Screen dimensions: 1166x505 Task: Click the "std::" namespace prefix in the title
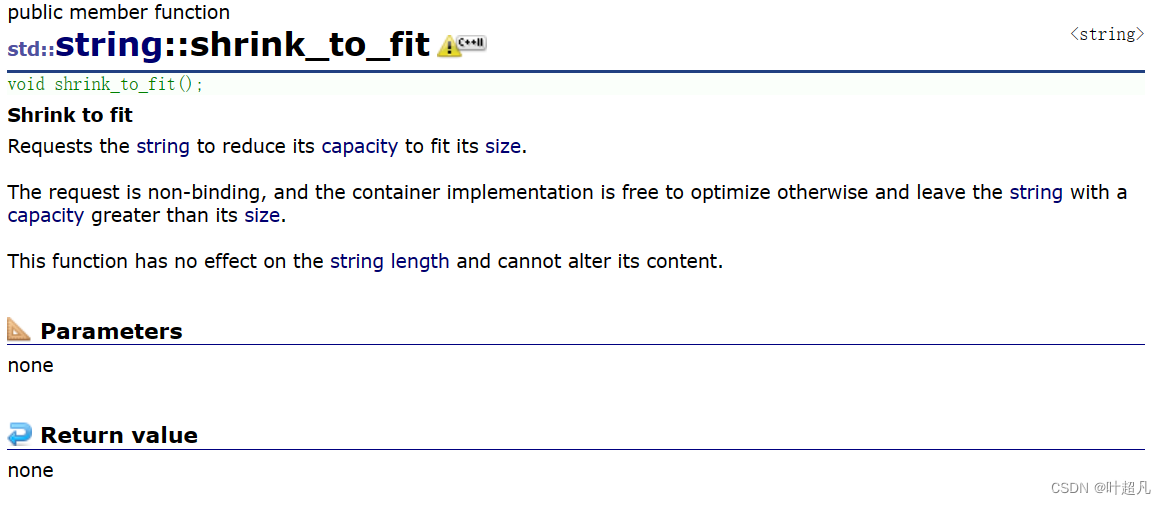(x=31, y=48)
